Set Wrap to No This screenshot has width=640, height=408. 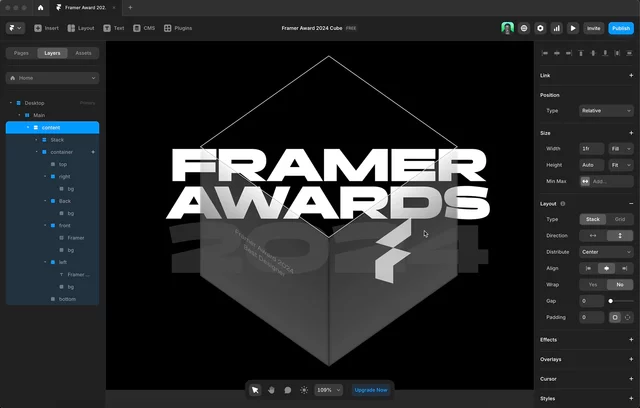620,284
